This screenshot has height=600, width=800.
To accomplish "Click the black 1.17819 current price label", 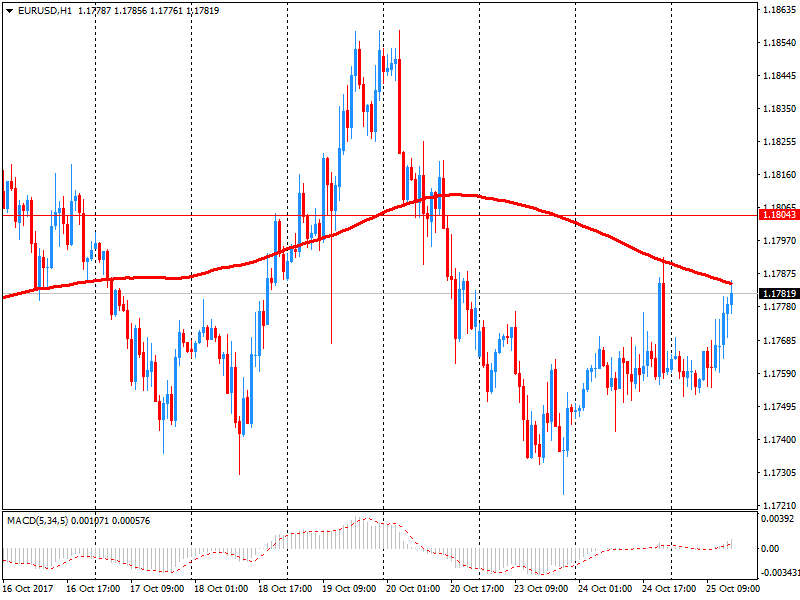I will pyautogui.click(x=779, y=293).
